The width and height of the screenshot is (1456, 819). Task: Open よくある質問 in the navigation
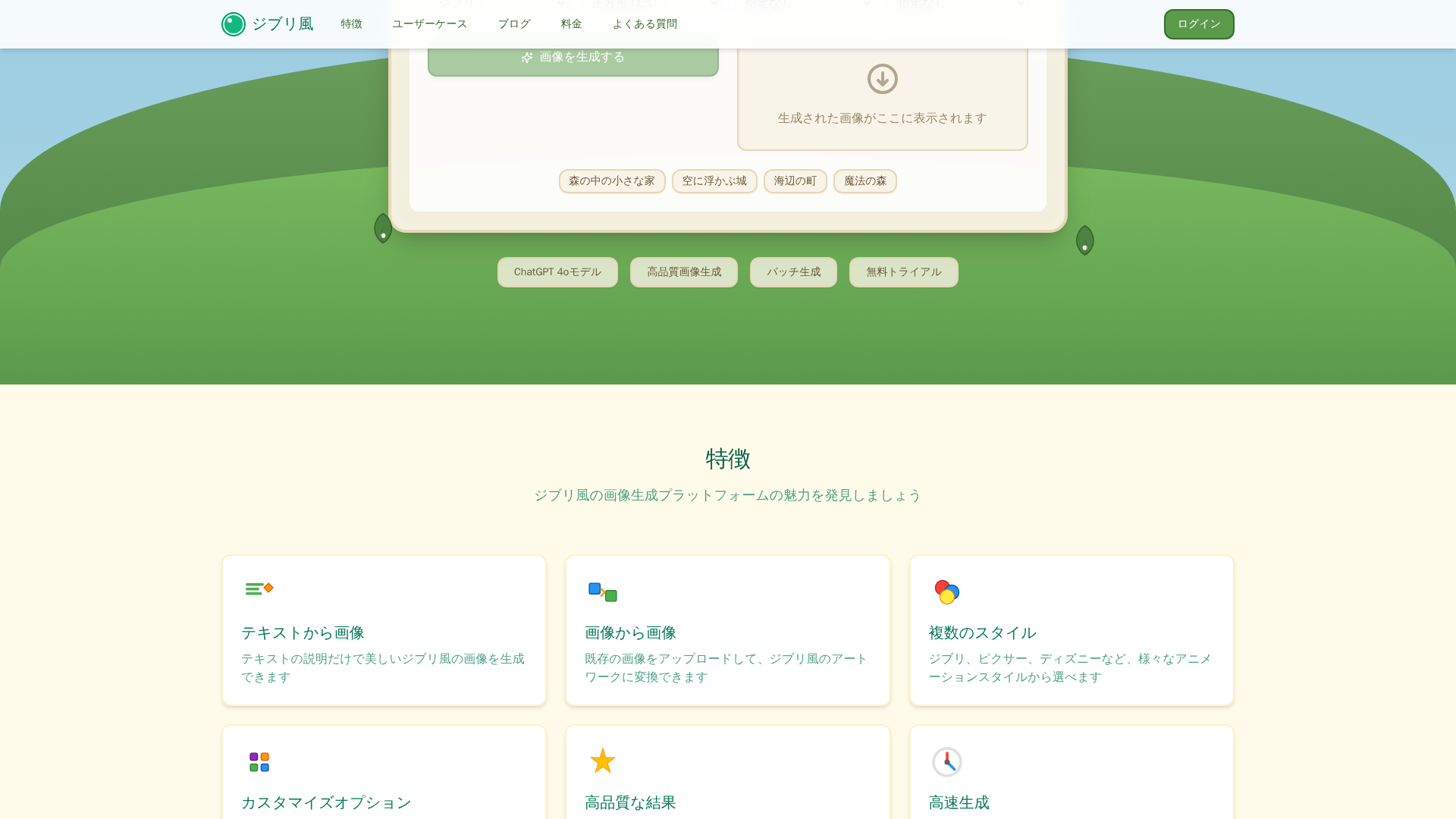click(x=645, y=24)
